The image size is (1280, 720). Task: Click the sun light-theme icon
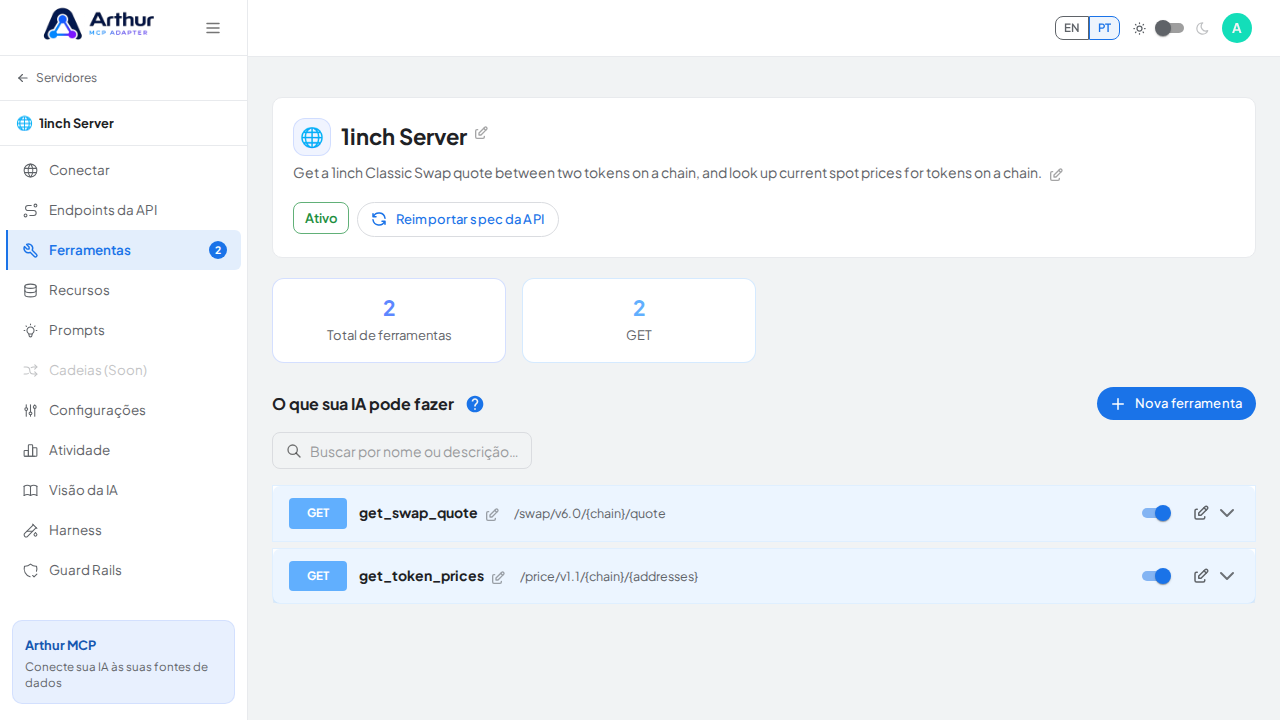click(x=1139, y=28)
